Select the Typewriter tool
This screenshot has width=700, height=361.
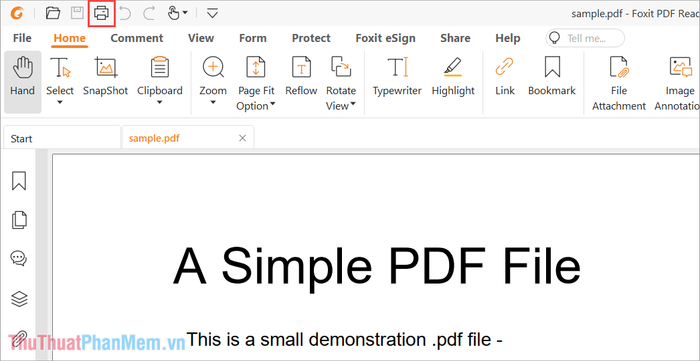(x=397, y=76)
